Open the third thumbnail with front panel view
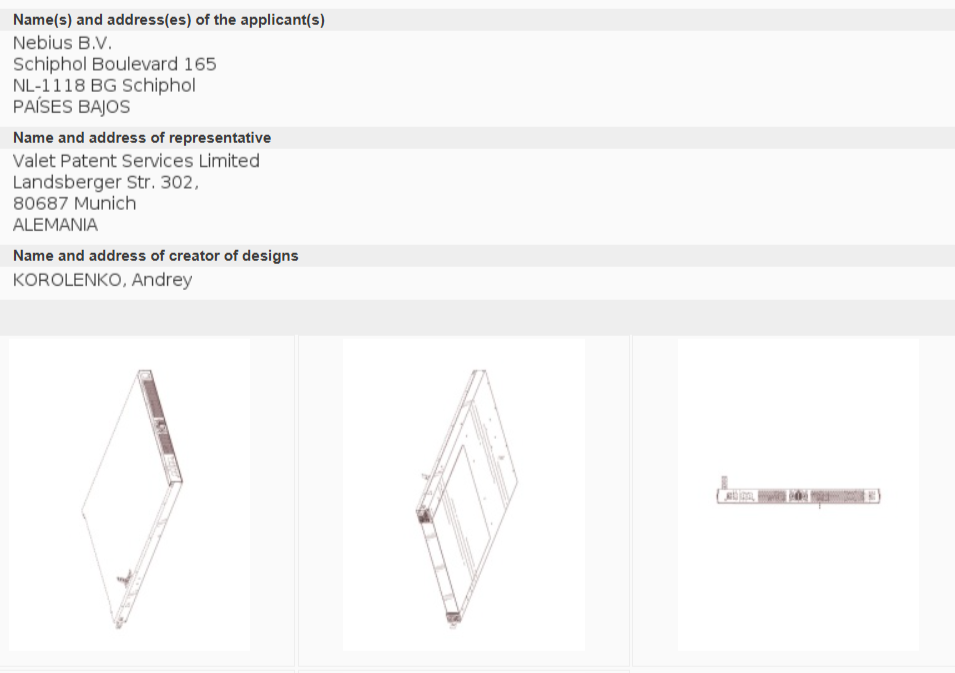955x673 pixels. [x=798, y=495]
